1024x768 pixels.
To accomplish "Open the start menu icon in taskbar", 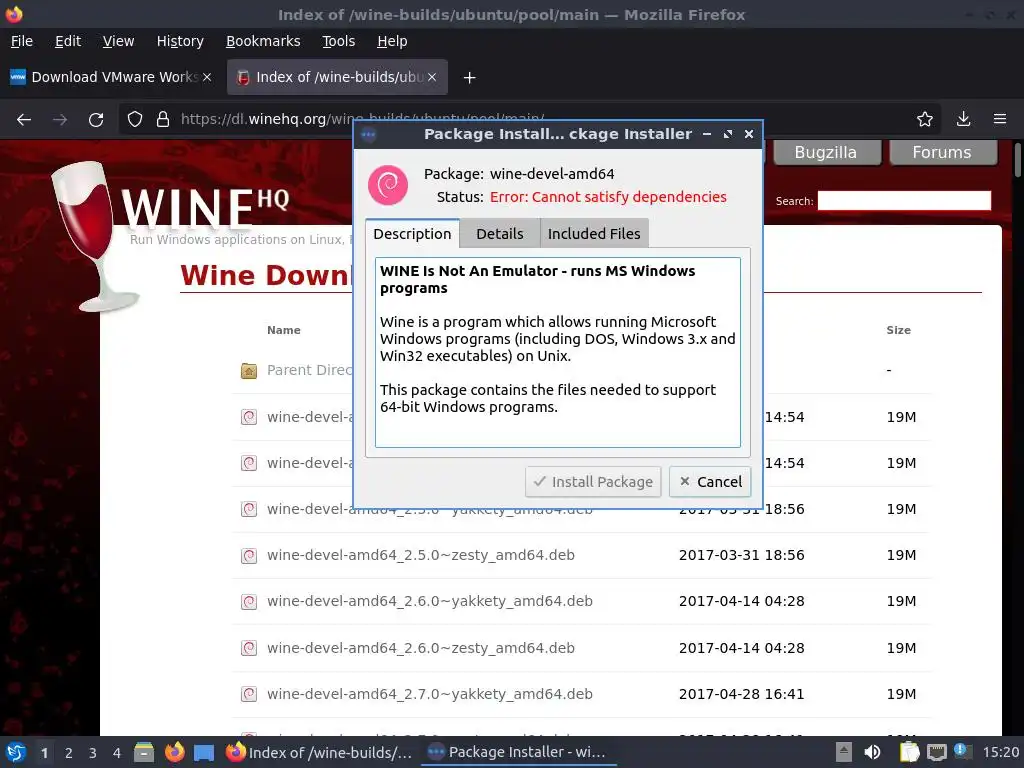I will [16, 752].
